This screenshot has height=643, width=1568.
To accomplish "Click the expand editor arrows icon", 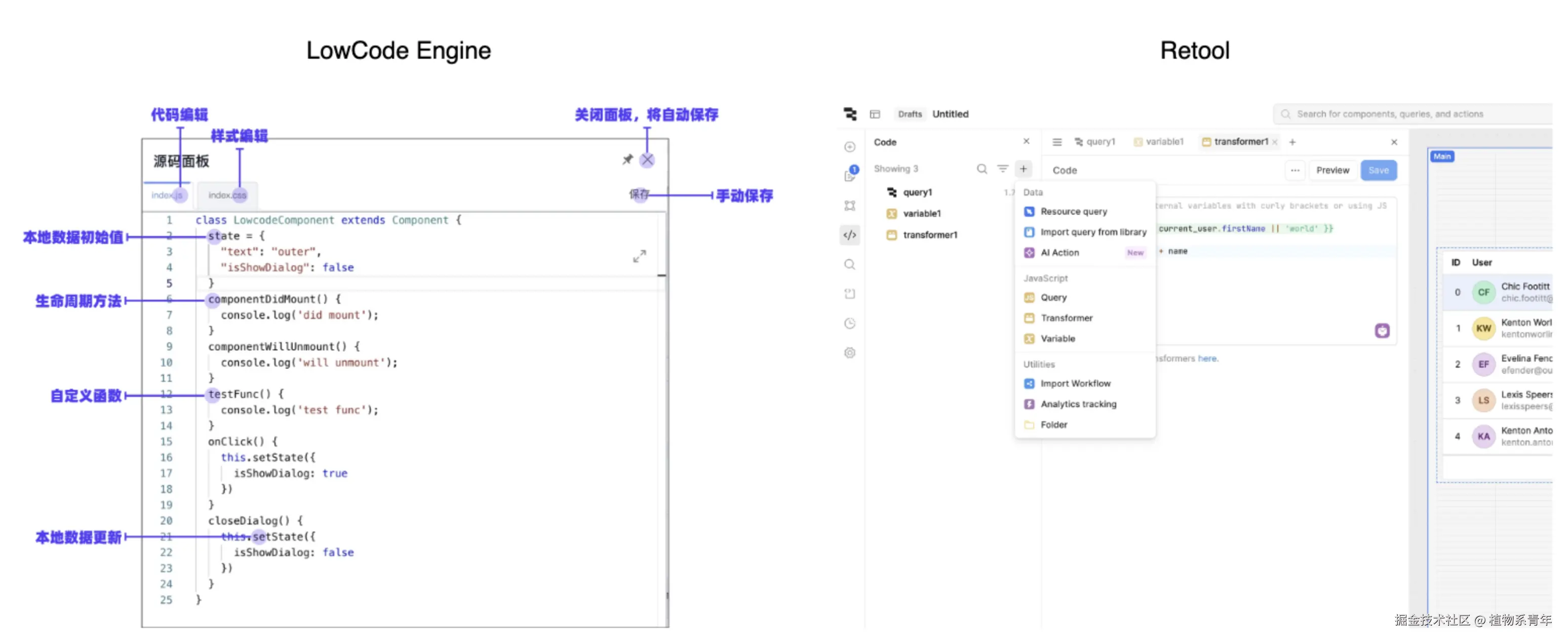I will coord(639,256).
